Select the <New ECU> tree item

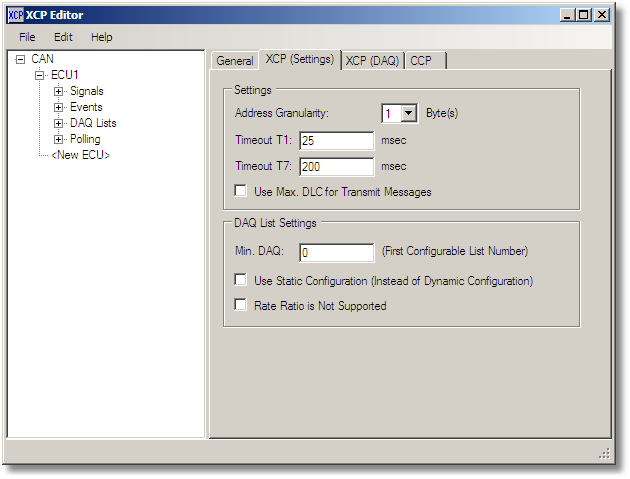tap(80, 155)
